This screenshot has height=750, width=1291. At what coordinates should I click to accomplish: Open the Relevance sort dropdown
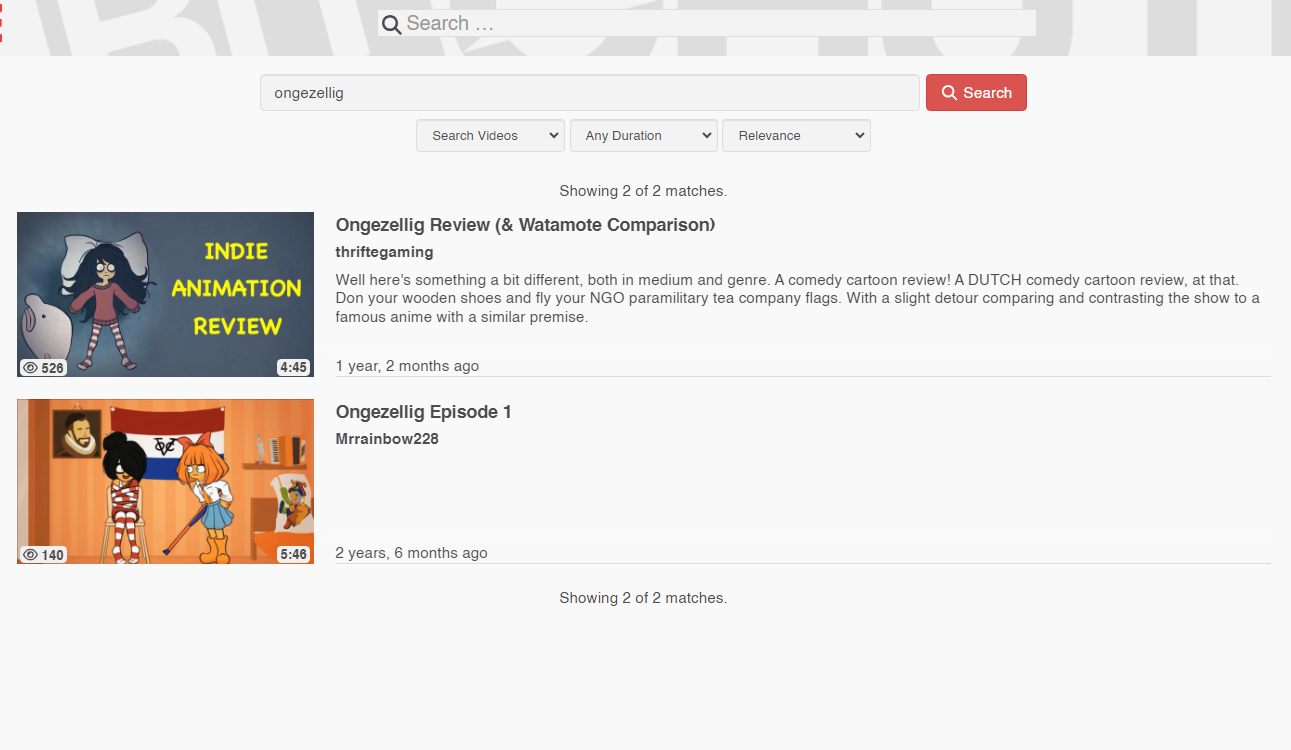tap(796, 136)
